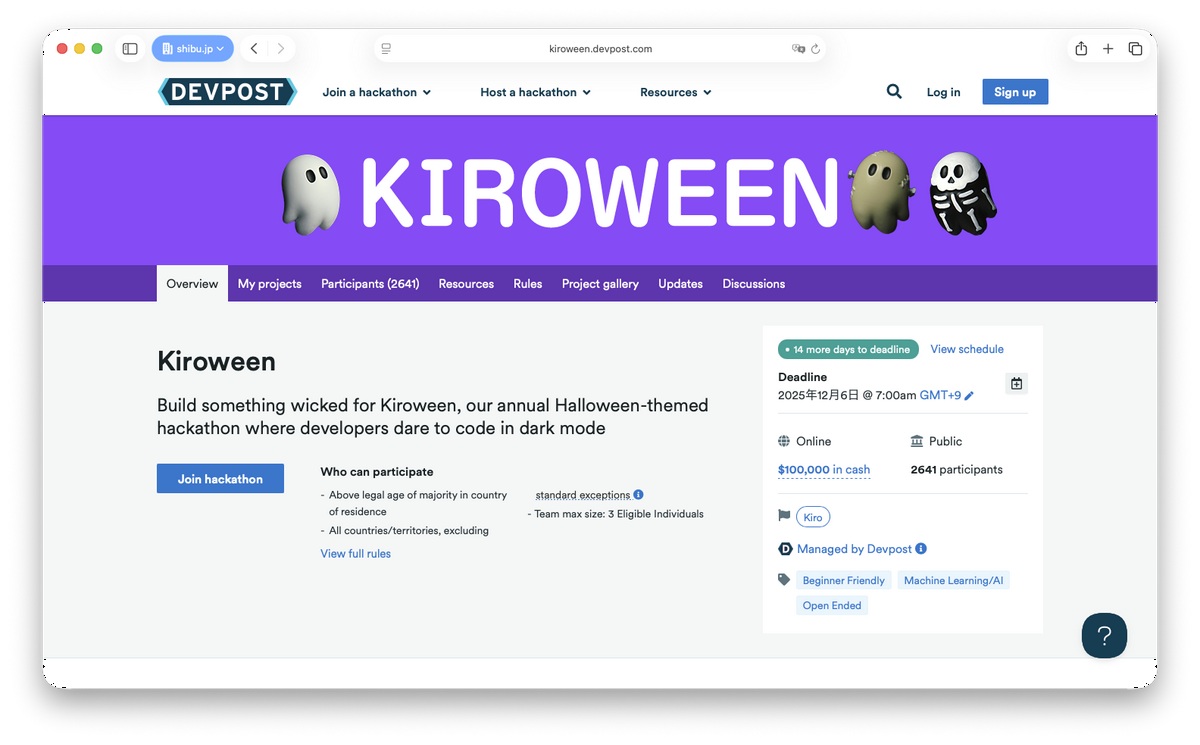This screenshot has height=745, width=1200.
Task: Click the add-to-calendar icon beside Deadline
Action: pos(1016,384)
